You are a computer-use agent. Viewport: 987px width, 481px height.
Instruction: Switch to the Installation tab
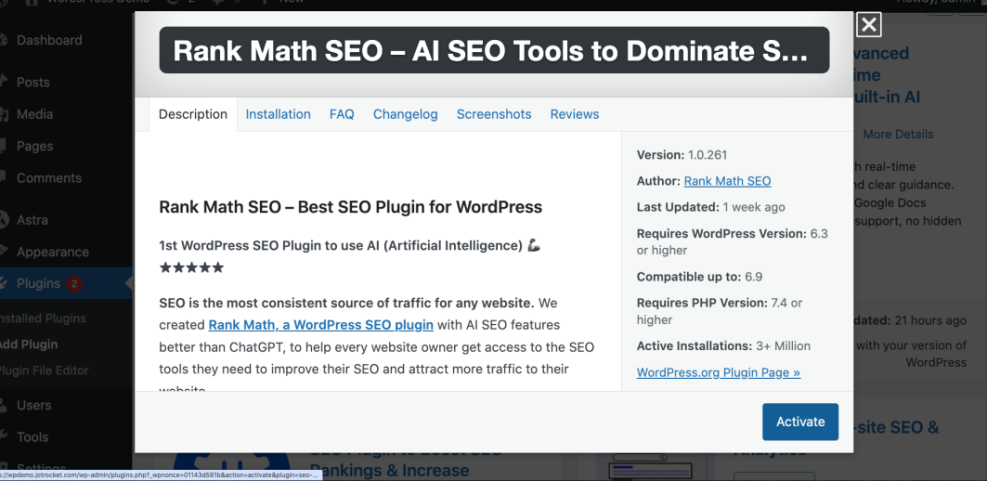(x=278, y=115)
